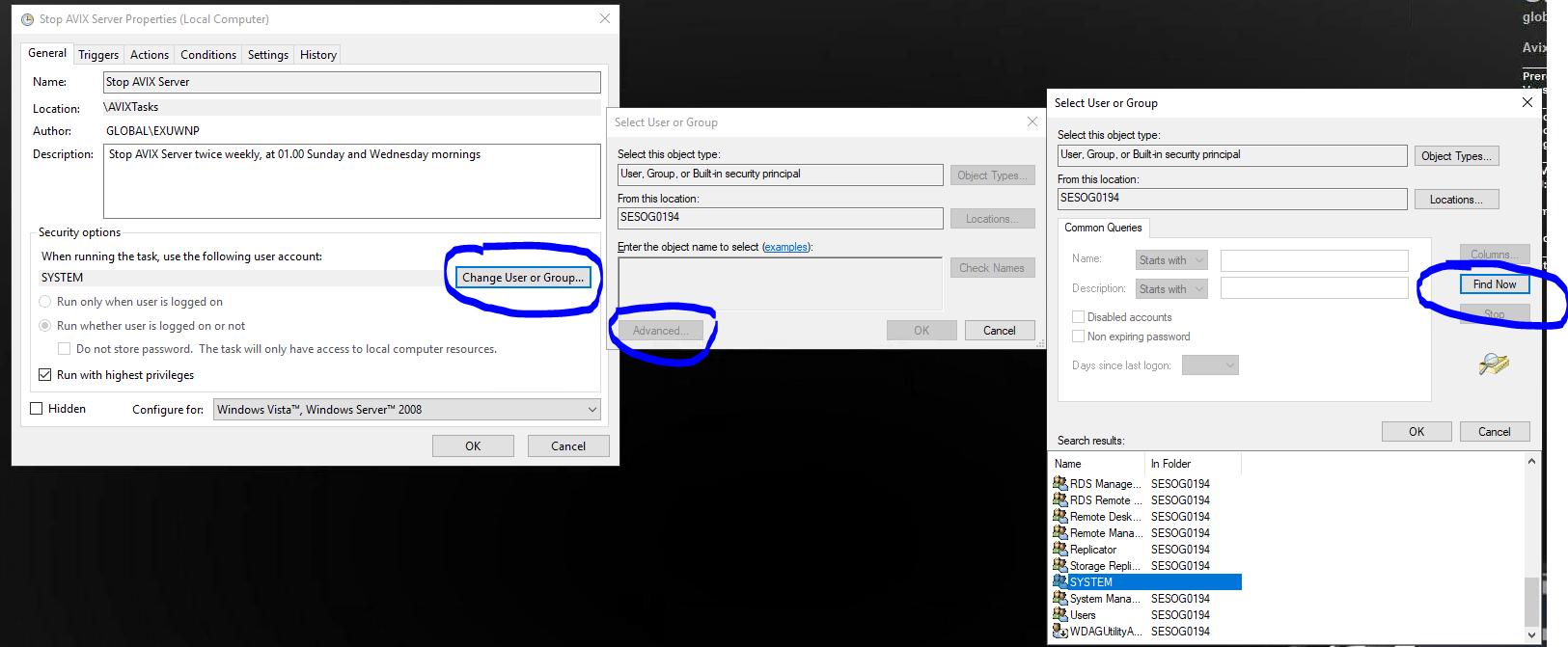This screenshot has height=647, width=1568.
Task: Select the Replicator group icon
Action: point(1059,549)
